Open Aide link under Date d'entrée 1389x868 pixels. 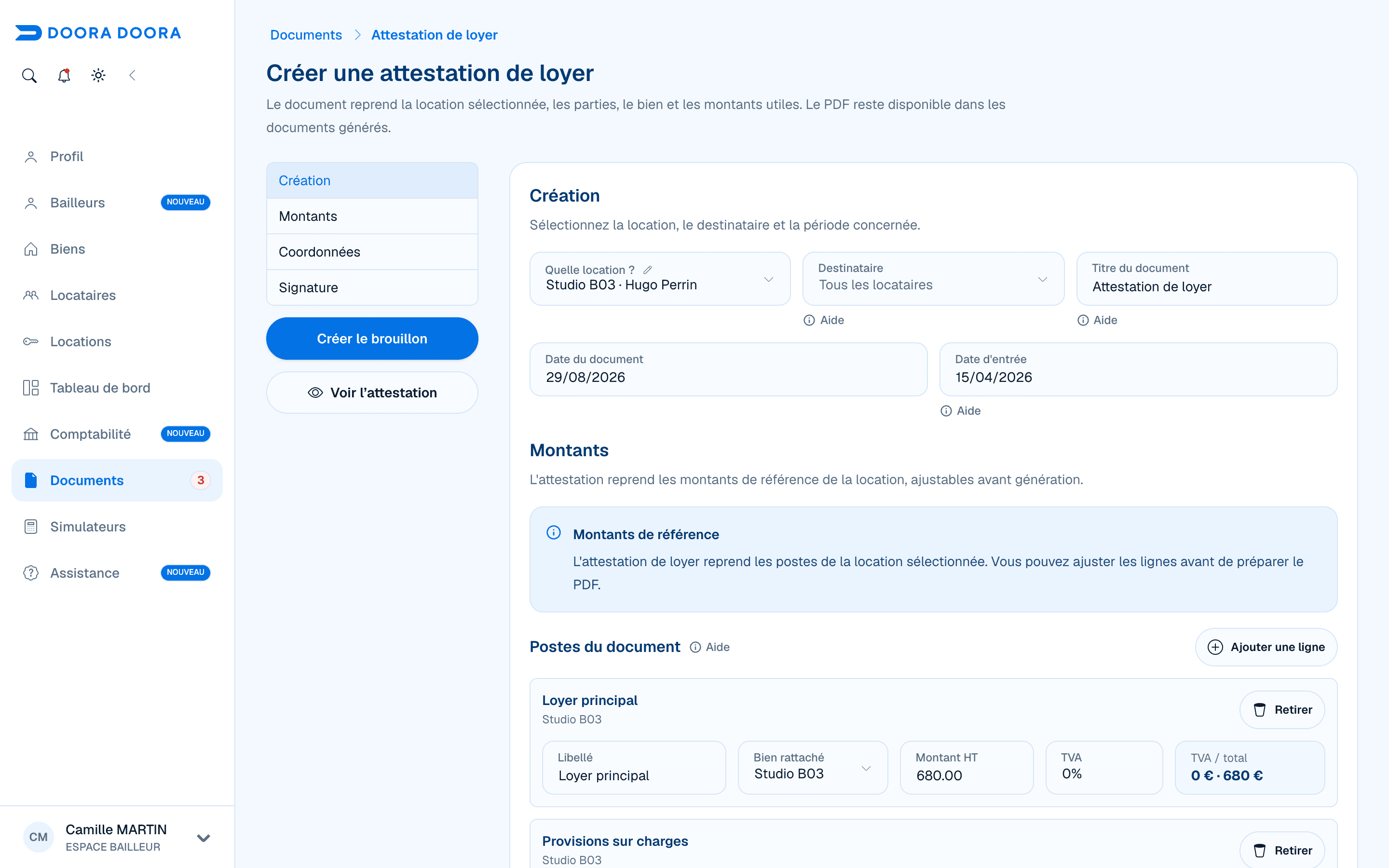tap(961, 411)
